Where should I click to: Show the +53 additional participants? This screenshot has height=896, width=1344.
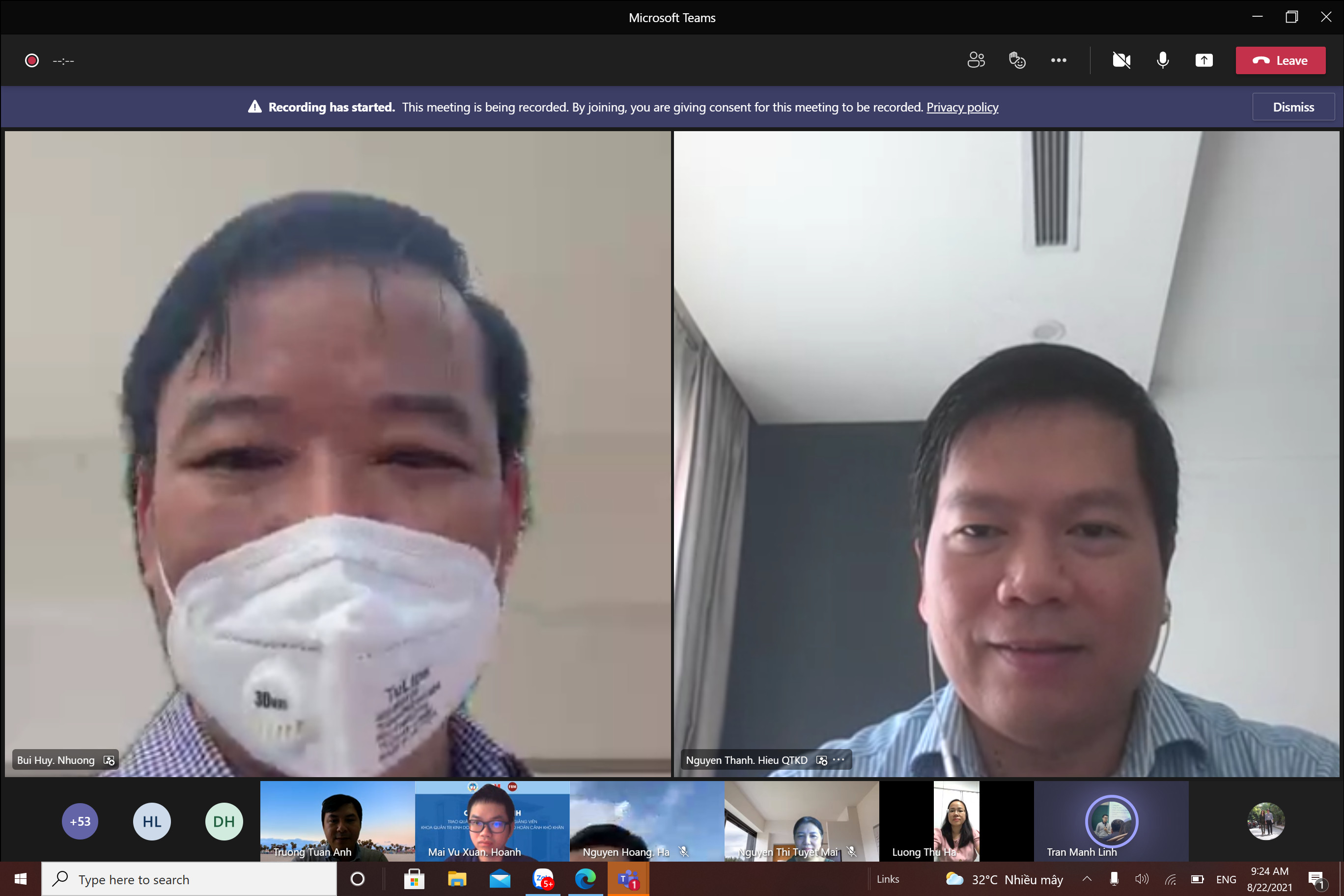80,821
